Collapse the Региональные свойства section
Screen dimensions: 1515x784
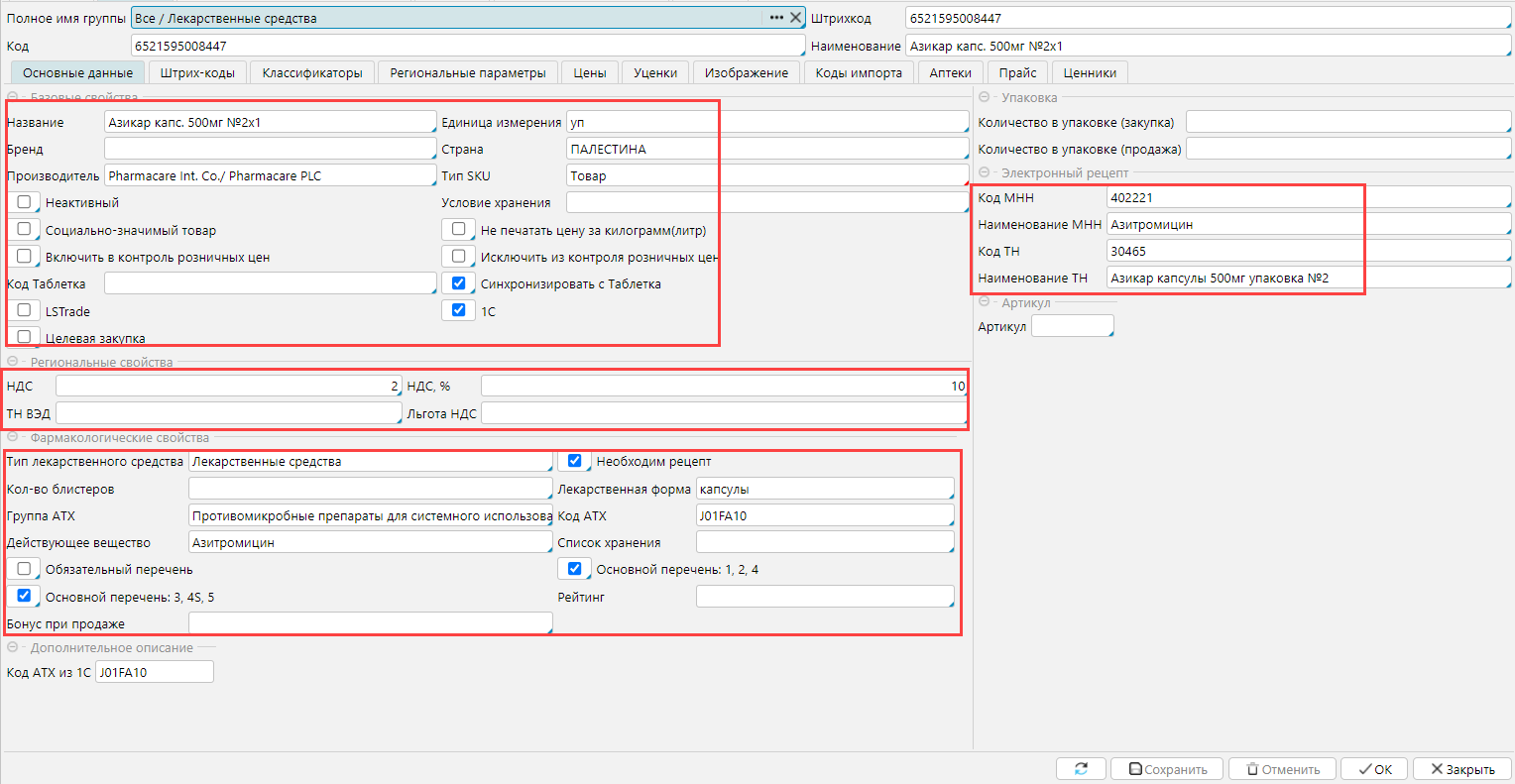click(x=13, y=363)
